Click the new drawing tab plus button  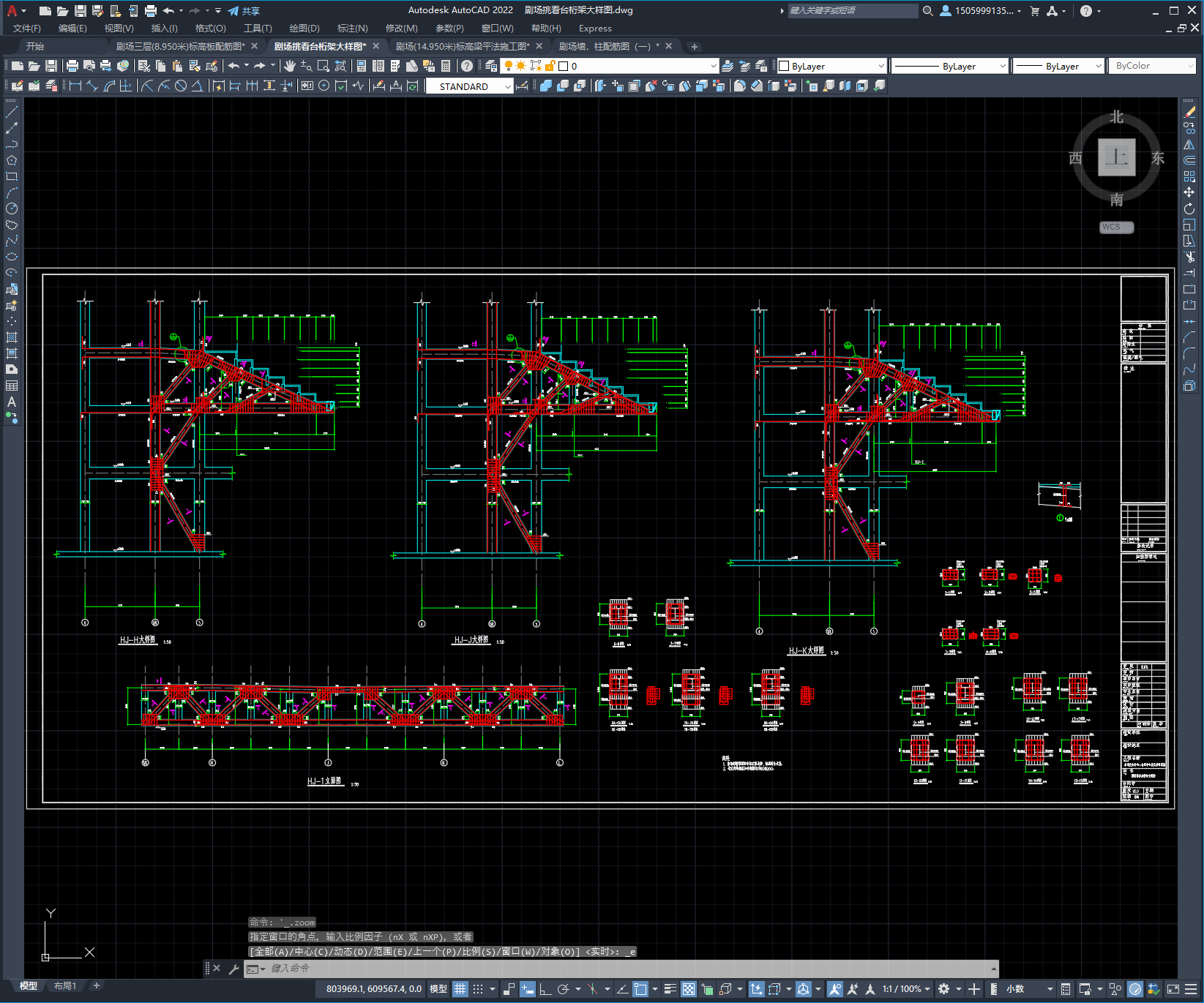pyautogui.click(x=694, y=46)
